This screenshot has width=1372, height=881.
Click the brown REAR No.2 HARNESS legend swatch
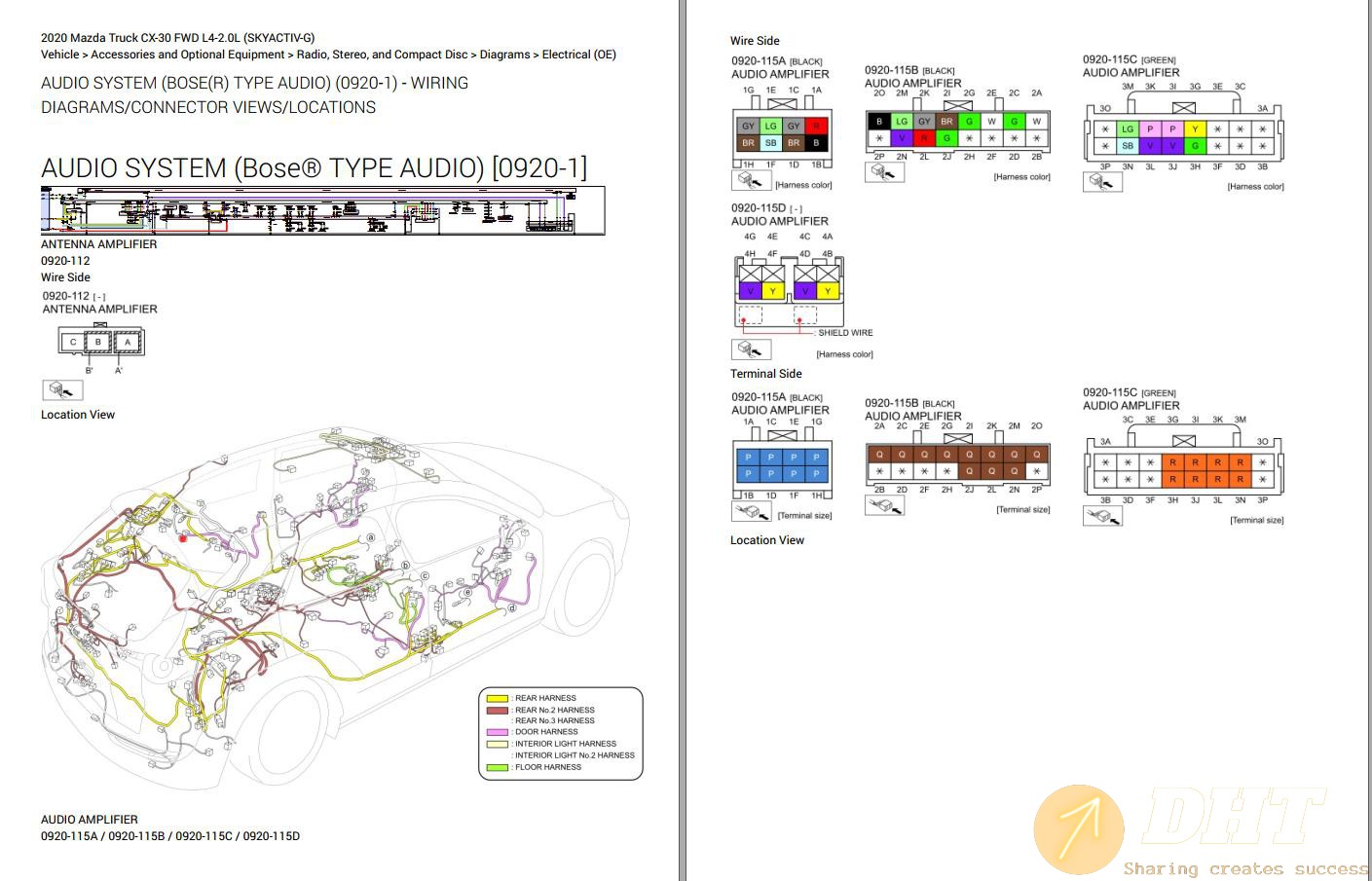click(x=497, y=710)
